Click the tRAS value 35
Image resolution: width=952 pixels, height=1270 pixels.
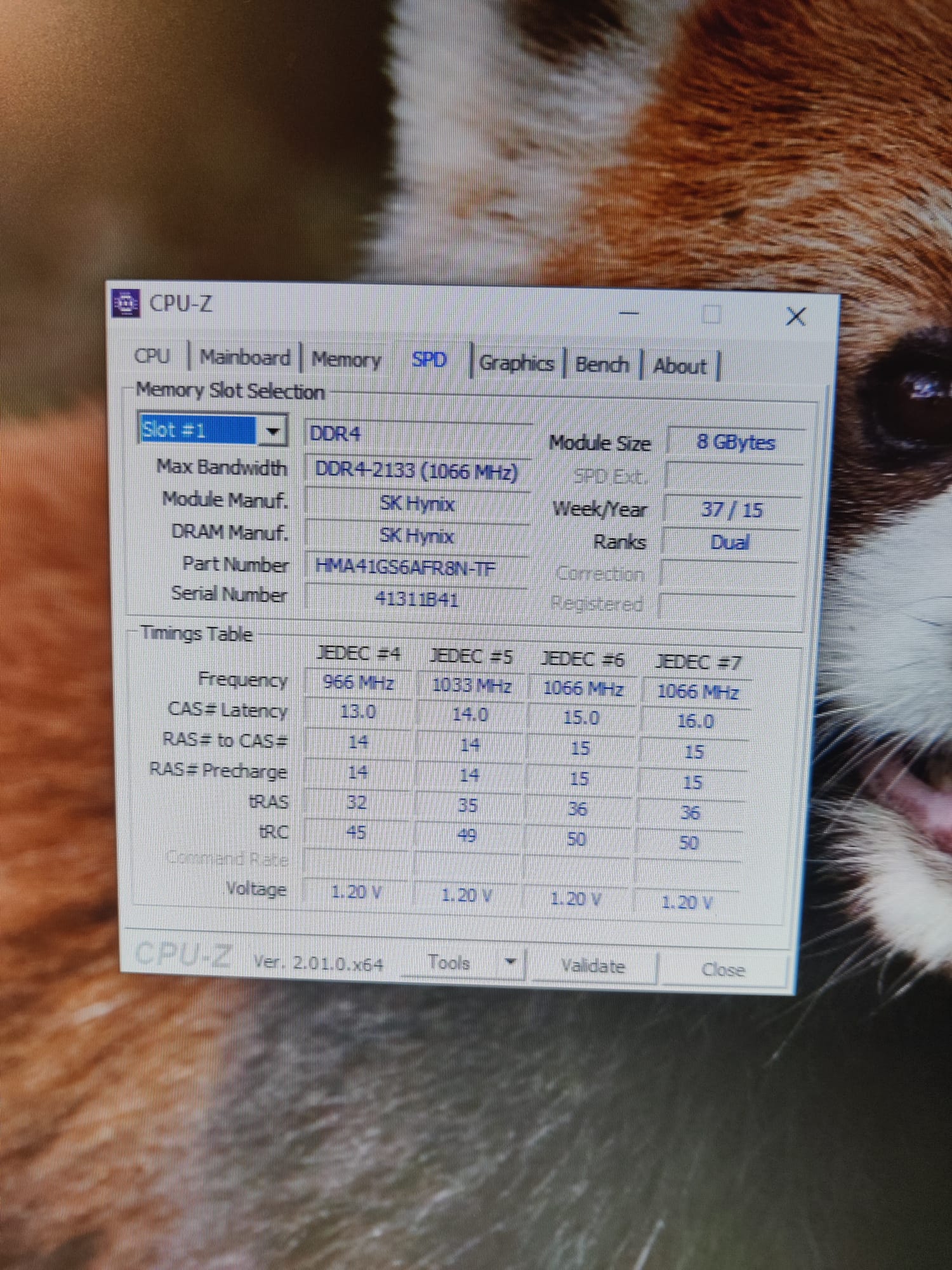click(x=468, y=806)
